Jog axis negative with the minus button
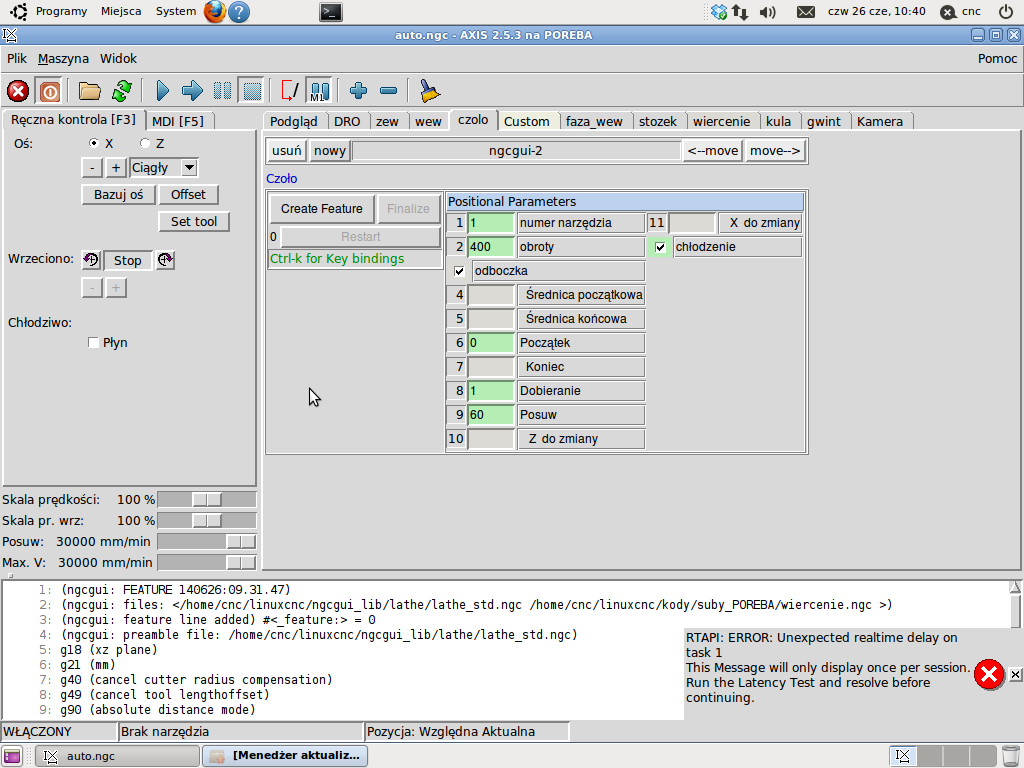The width and height of the screenshot is (1024, 768). (x=92, y=168)
